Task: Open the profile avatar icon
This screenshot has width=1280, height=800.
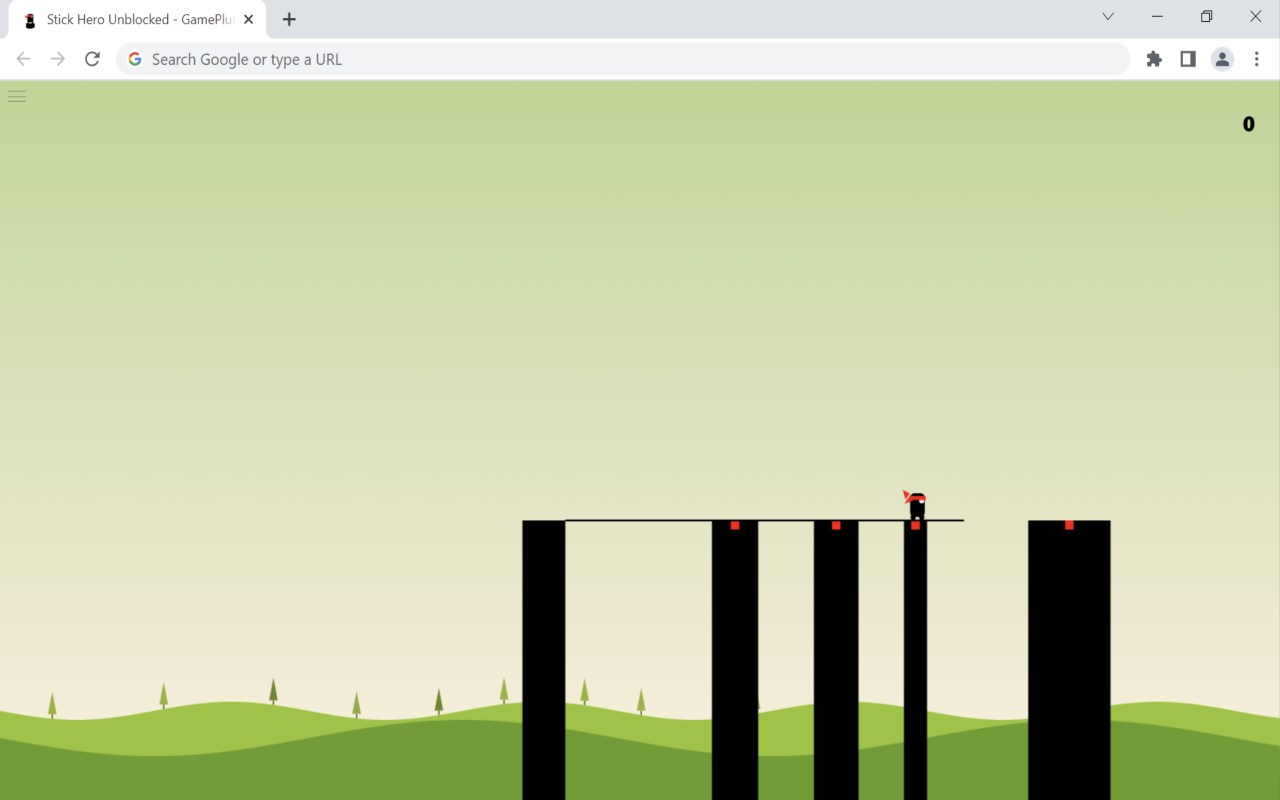Action: (1222, 59)
